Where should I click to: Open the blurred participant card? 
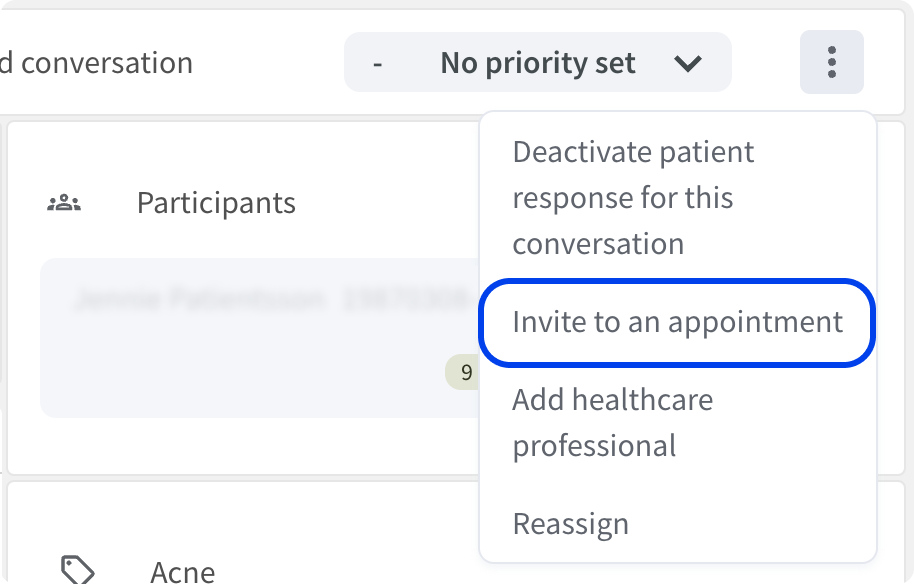(259, 337)
